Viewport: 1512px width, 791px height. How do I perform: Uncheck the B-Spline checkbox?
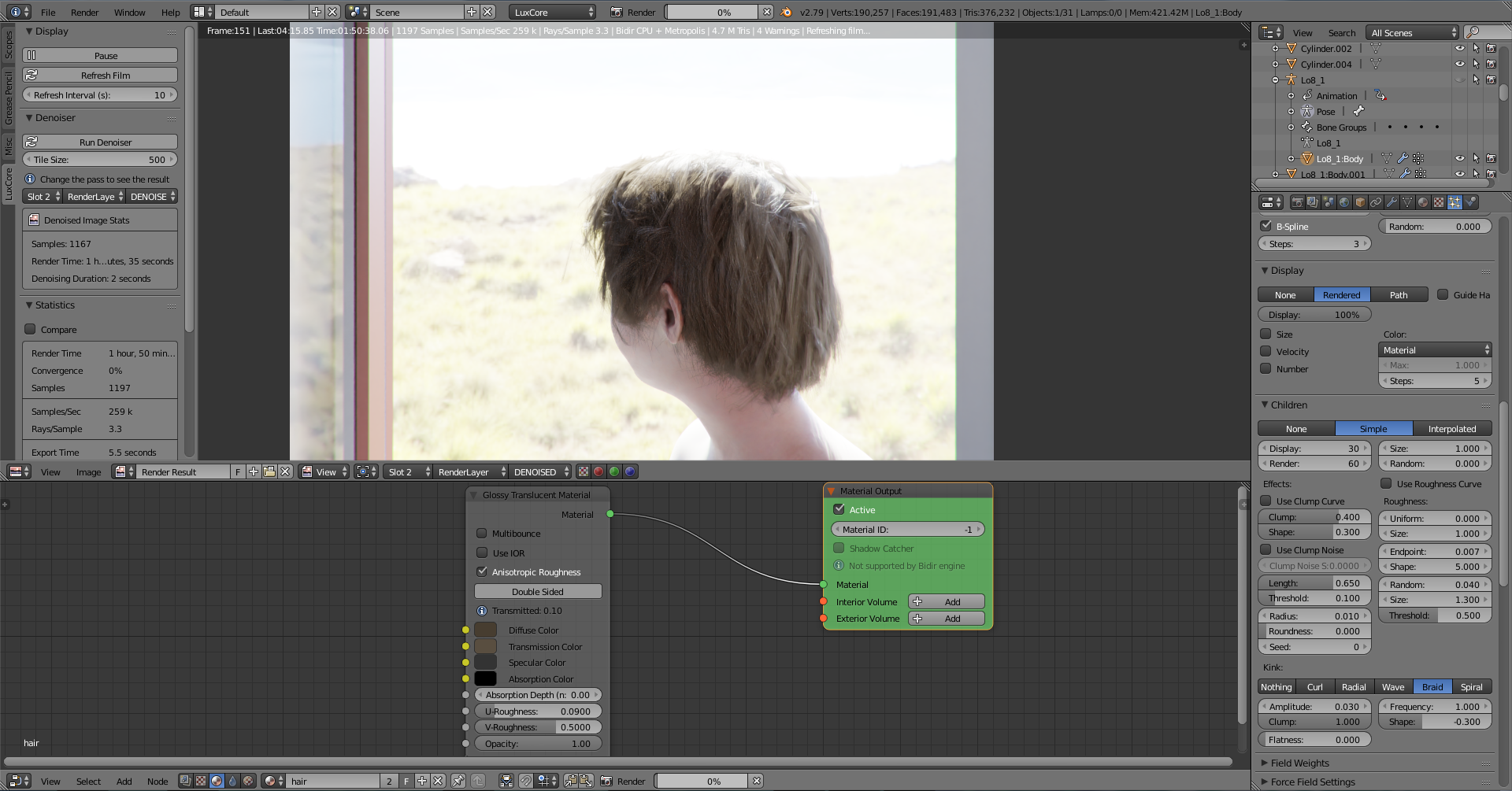[1266, 226]
